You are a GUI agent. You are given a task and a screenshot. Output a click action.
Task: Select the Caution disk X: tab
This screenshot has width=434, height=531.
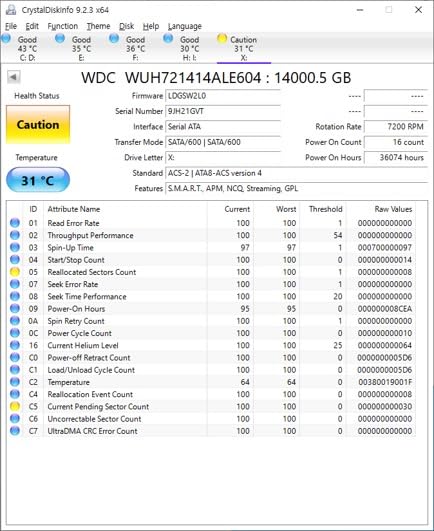pyautogui.click(x=244, y=48)
